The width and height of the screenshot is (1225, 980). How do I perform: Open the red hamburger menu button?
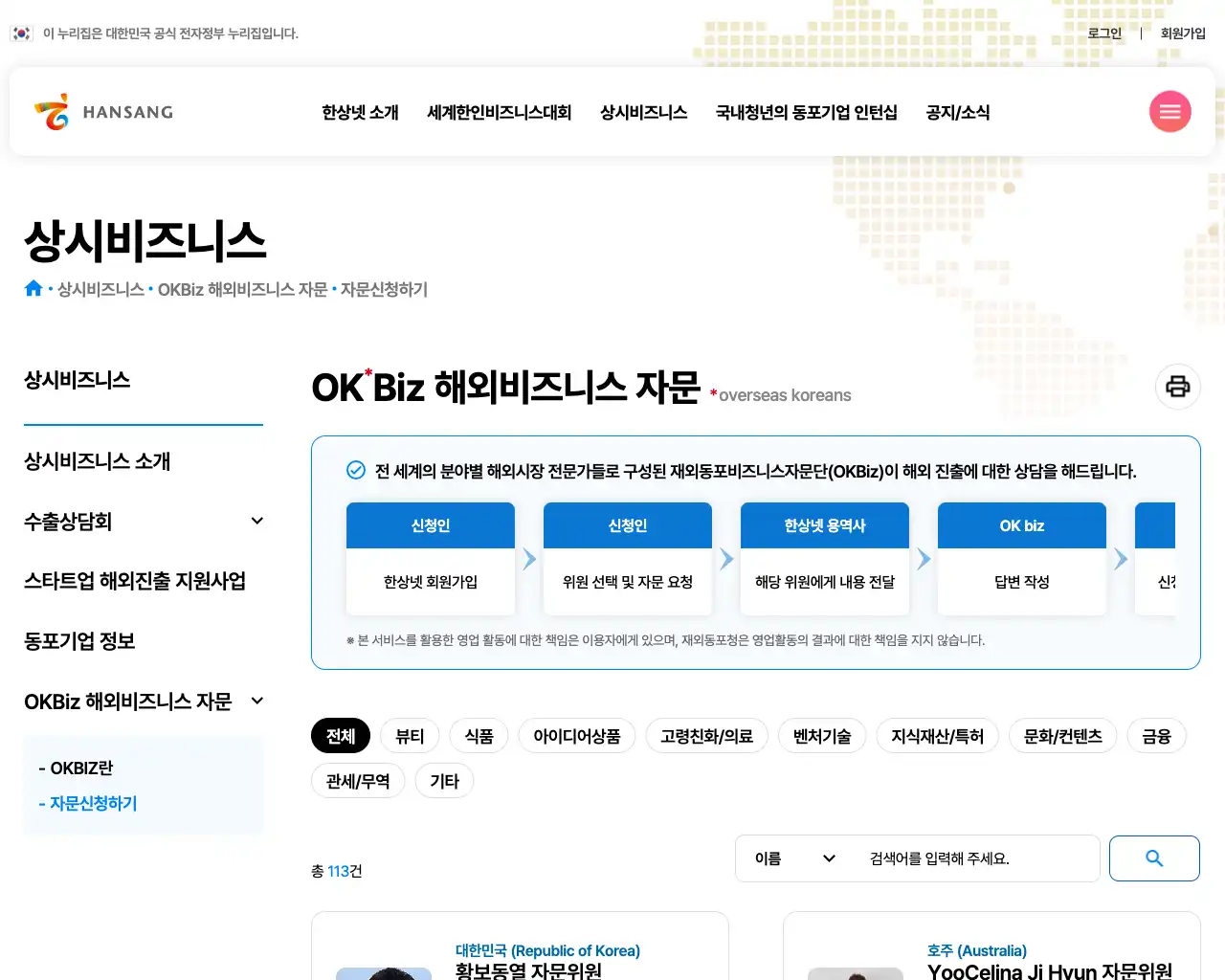1169,112
